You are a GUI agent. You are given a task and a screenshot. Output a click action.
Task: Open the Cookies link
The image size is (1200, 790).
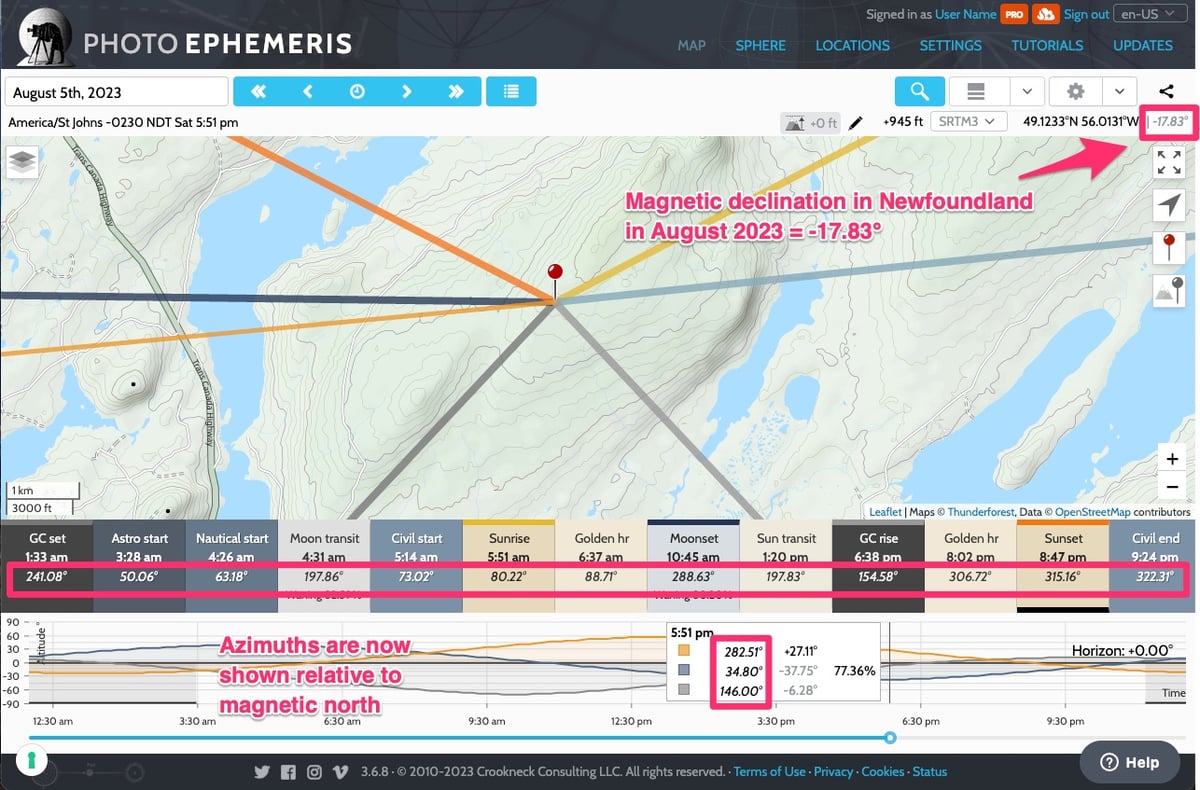883,772
